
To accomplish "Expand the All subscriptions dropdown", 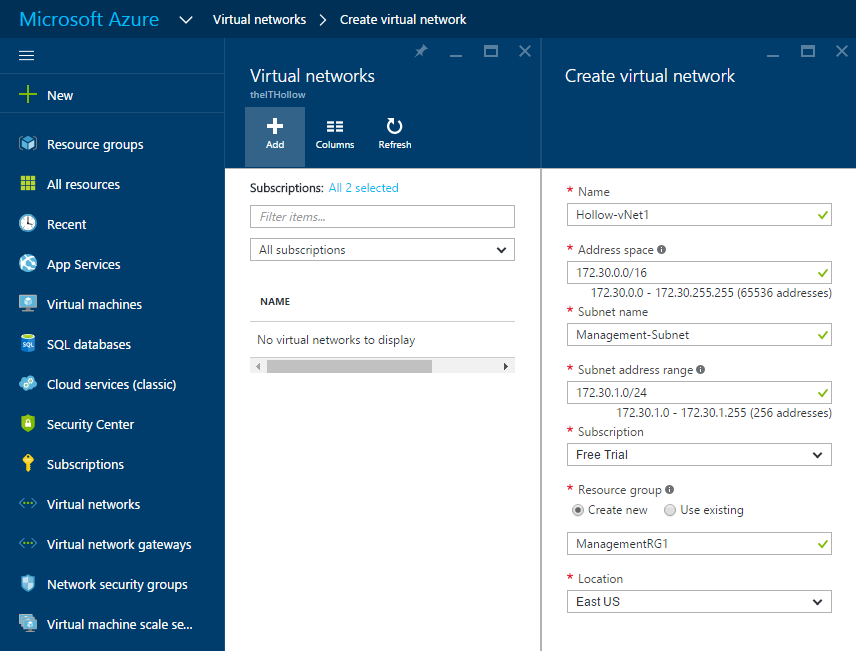I will [x=382, y=250].
